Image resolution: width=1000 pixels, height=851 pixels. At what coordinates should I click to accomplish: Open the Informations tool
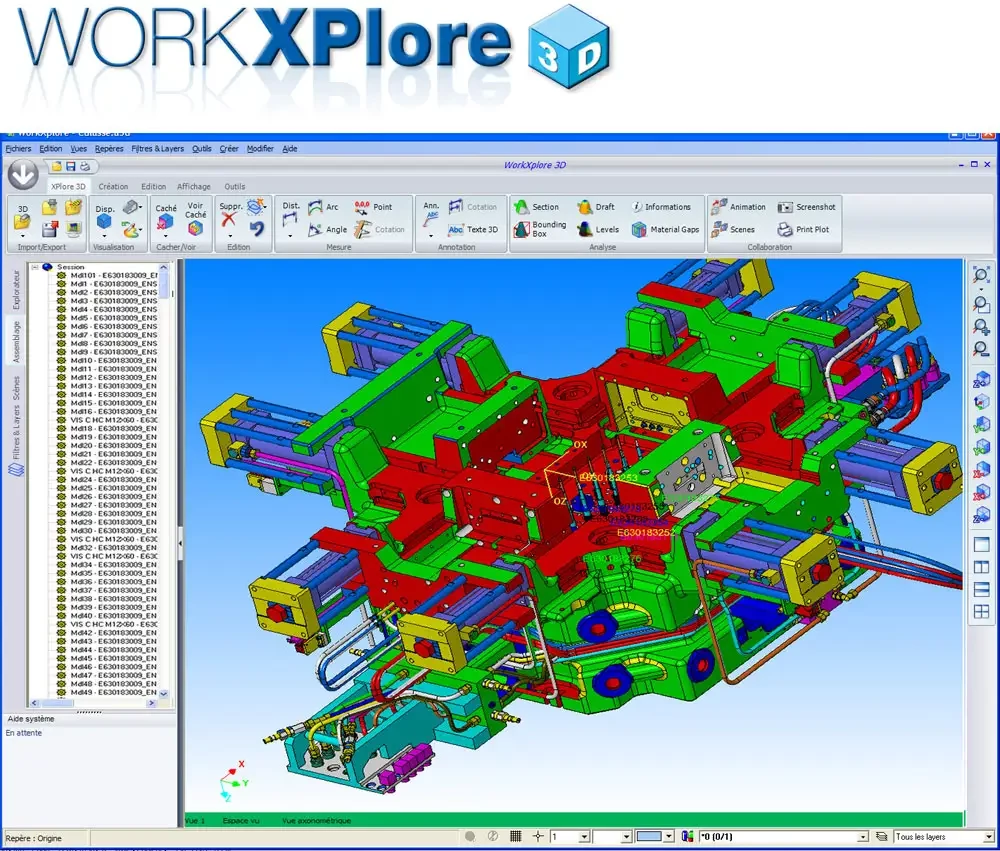[661, 207]
